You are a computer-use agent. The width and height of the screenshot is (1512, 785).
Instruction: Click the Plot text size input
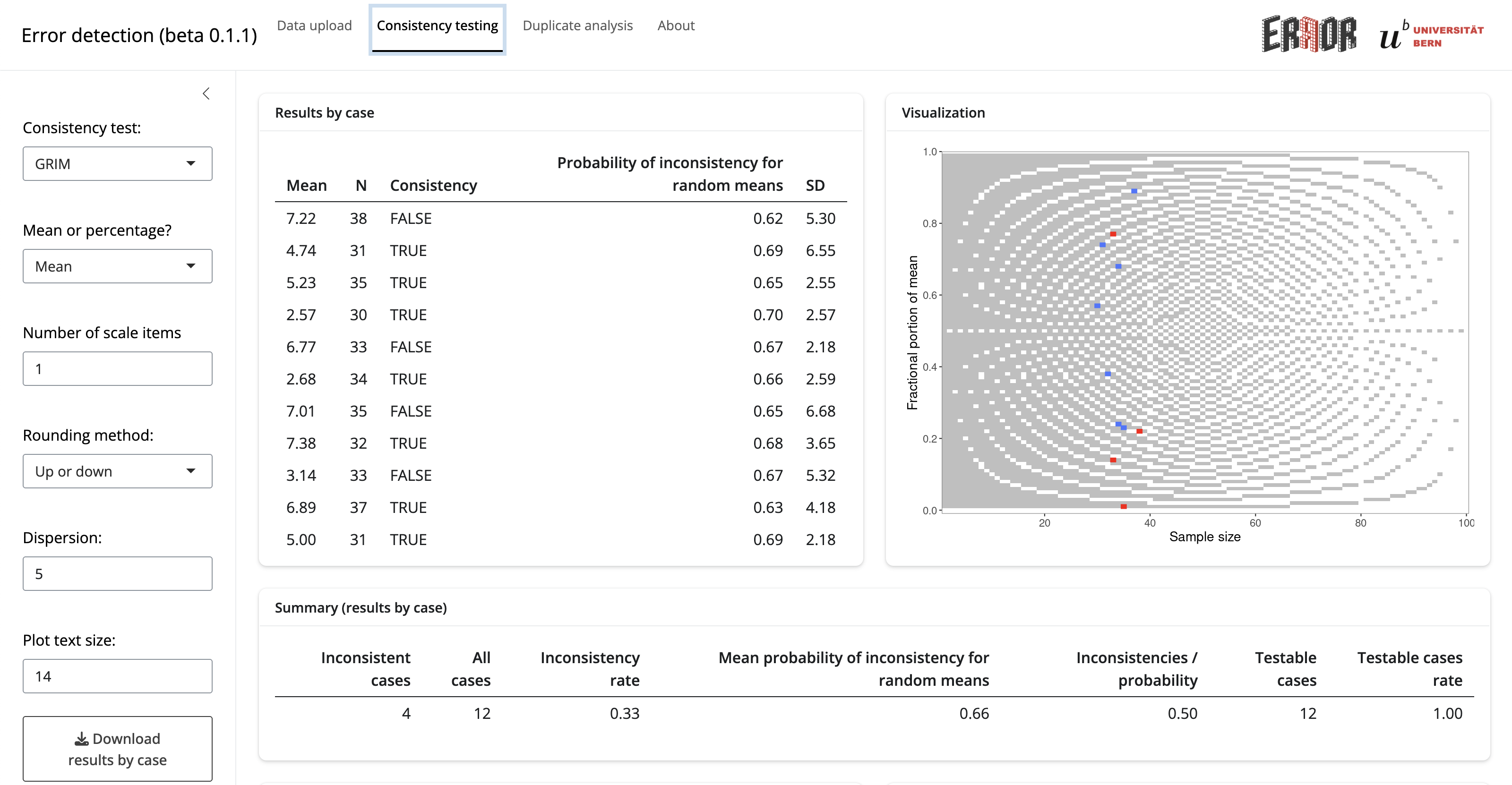pos(117,676)
